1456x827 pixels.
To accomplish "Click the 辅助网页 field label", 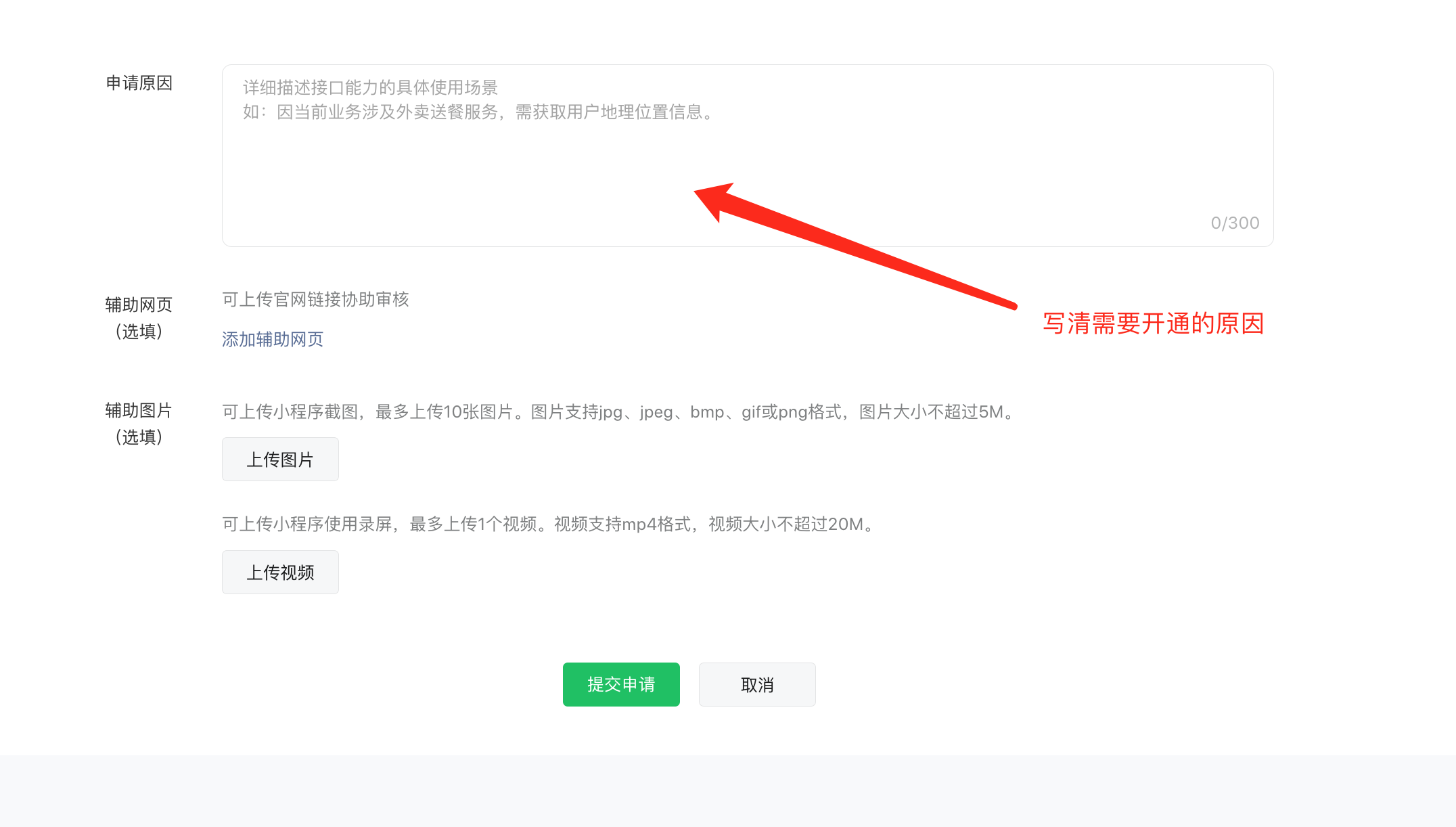I will pyautogui.click(x=139, y=305).
